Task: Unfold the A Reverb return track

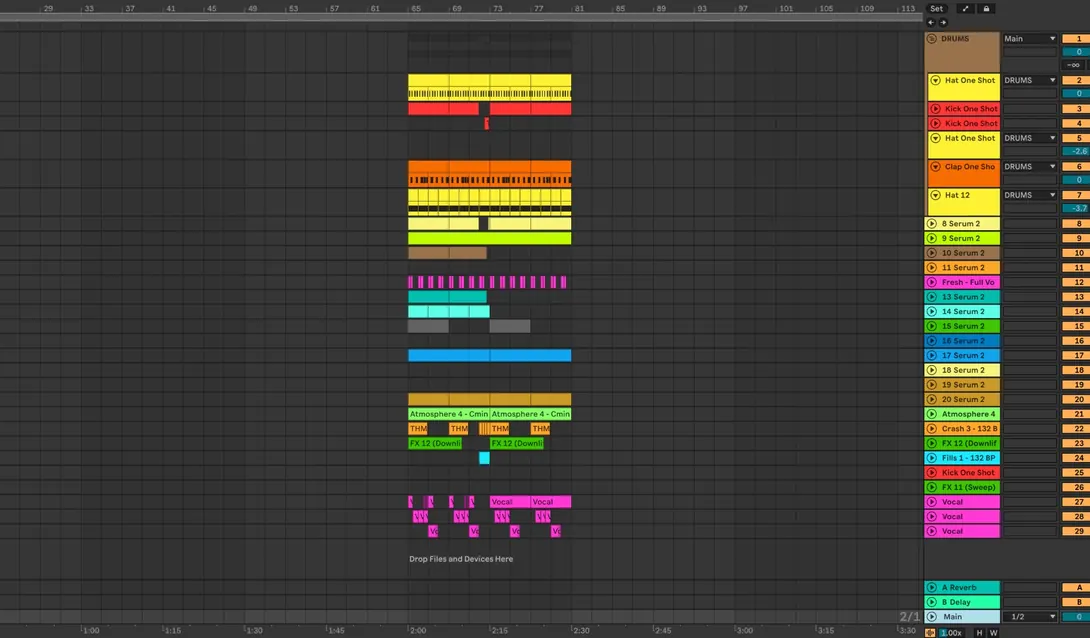Action: tap(932, 587)
